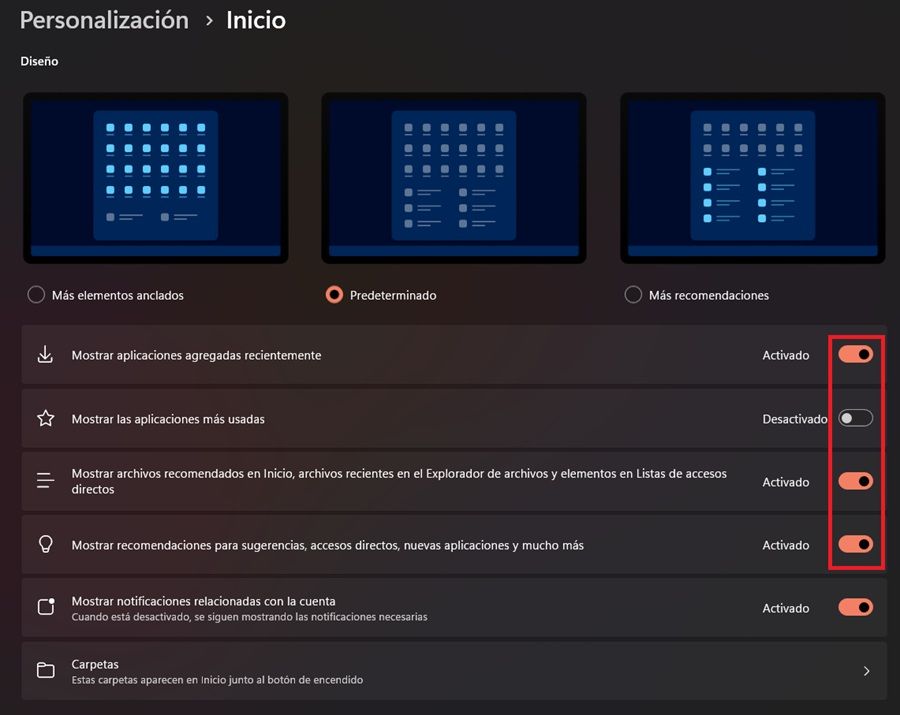Click 'Inicio' in the breadcrumb path
The height and width of the screenshot is (715, 900).
[x=256, y=20]
